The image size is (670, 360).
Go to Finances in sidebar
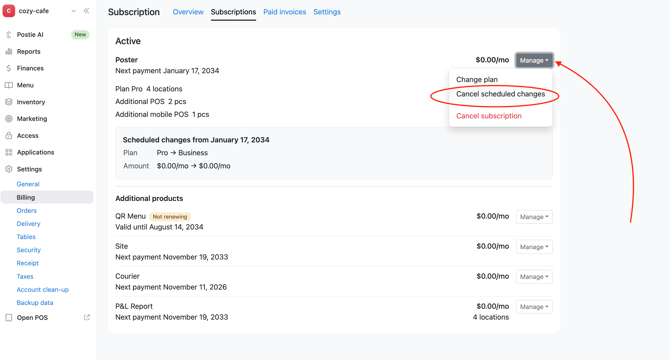point(30,68)
